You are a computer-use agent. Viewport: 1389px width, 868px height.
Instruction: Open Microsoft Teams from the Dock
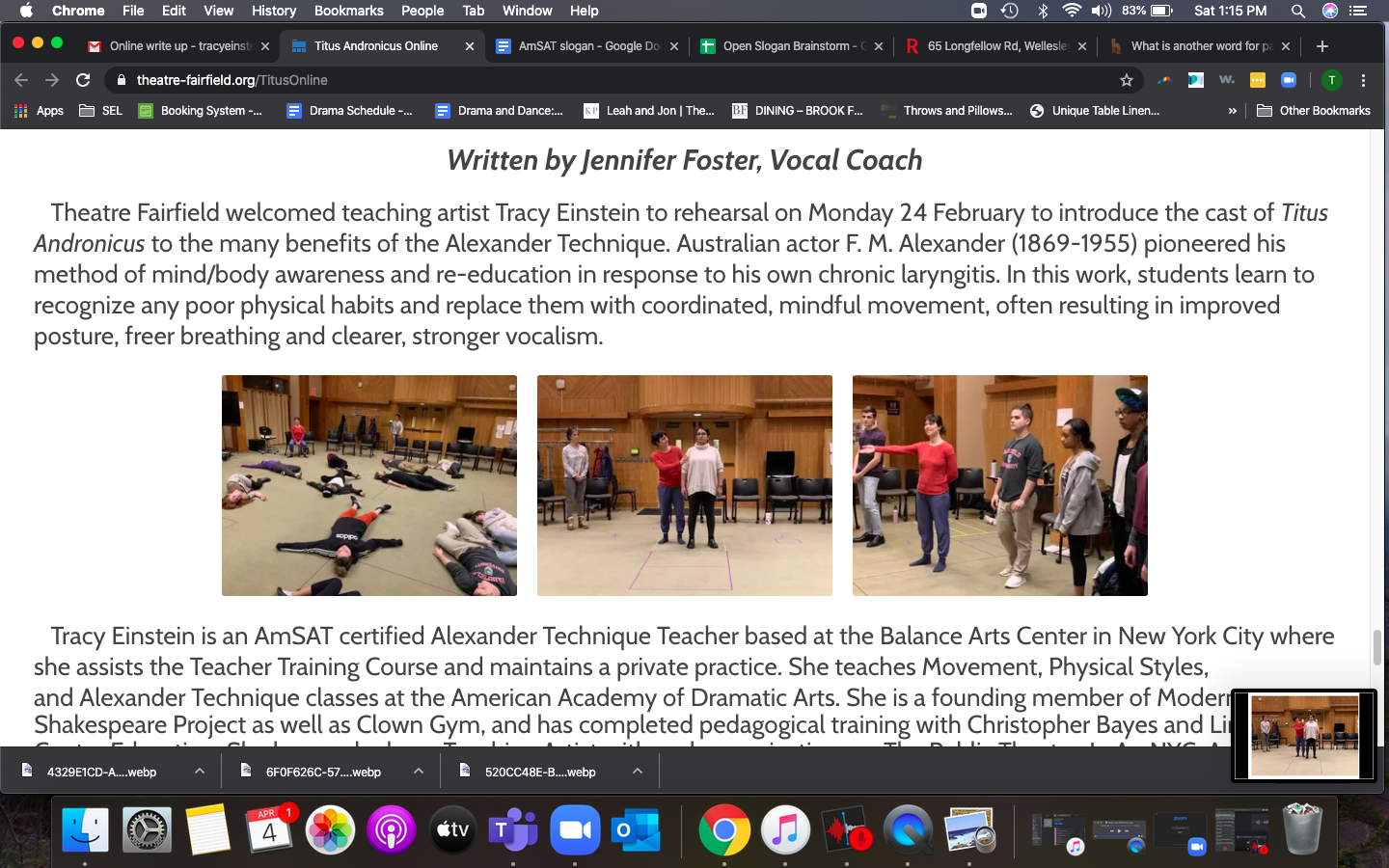[x=514, y=830]
